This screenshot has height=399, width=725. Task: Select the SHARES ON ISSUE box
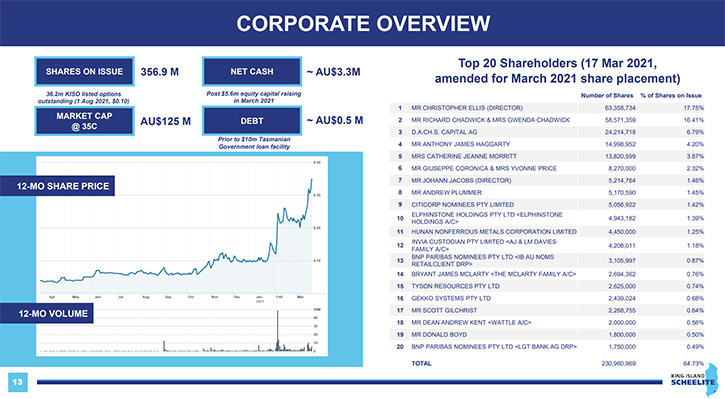coord(84,72)
